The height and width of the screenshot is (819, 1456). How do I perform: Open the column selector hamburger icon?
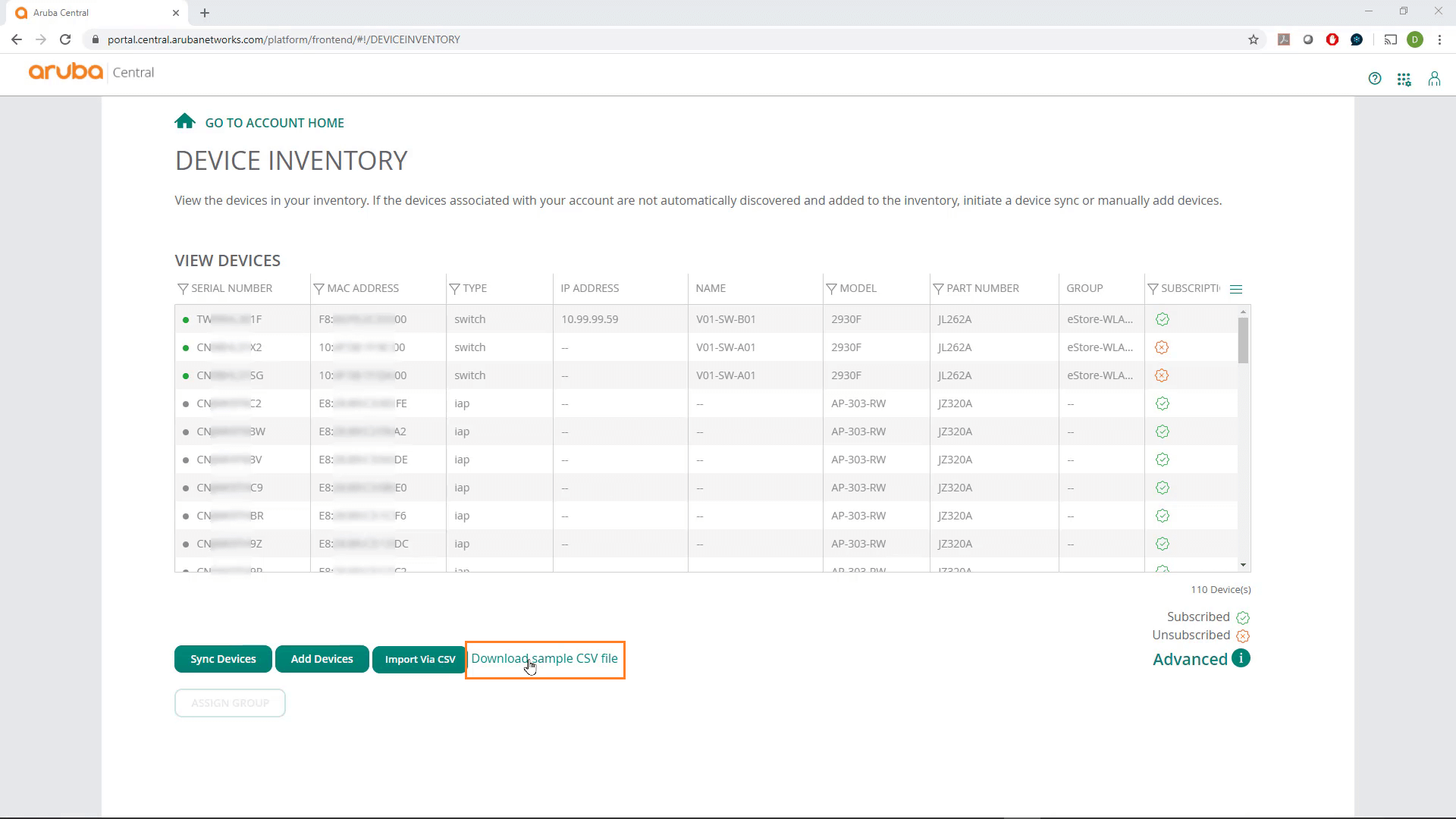(1236, 289)
